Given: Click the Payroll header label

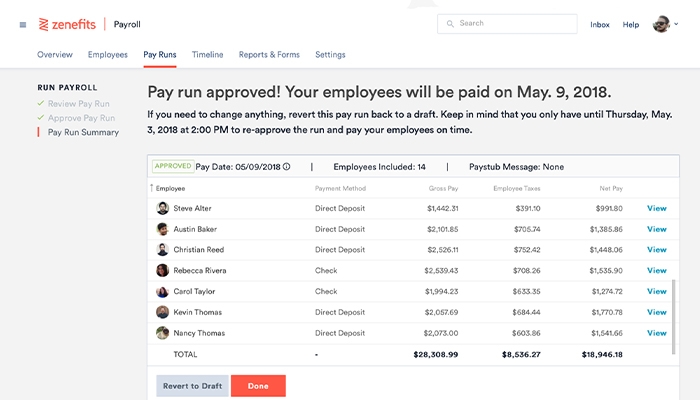Looking at the screenshot, I should coord(127,24).
